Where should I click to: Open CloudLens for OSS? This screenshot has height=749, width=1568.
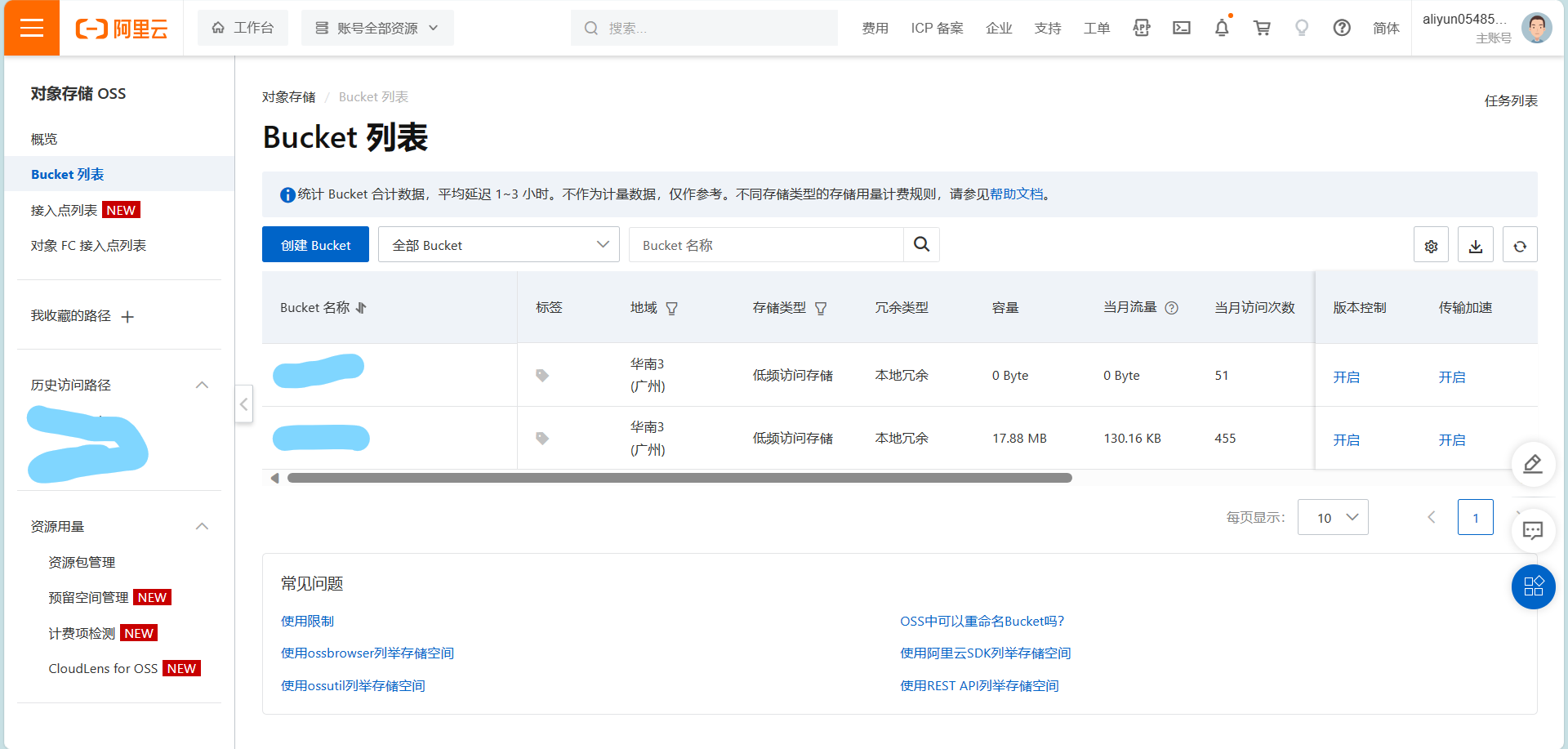pos(103,668)
